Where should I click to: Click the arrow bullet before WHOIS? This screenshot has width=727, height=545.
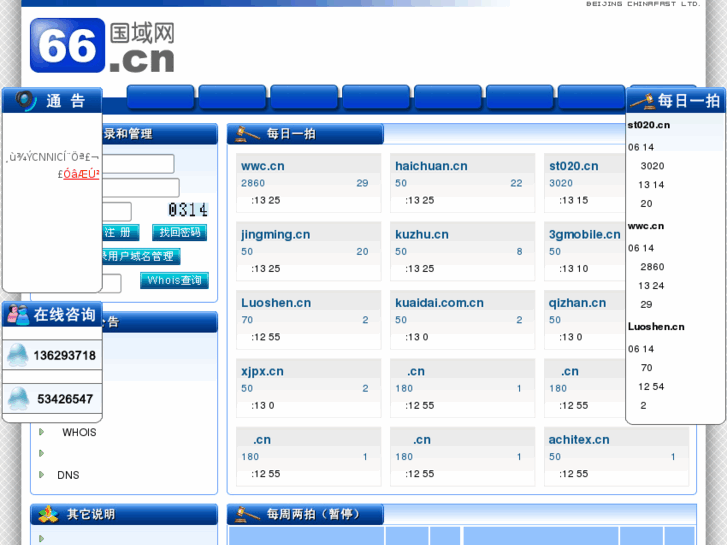[x=42, y=432]
